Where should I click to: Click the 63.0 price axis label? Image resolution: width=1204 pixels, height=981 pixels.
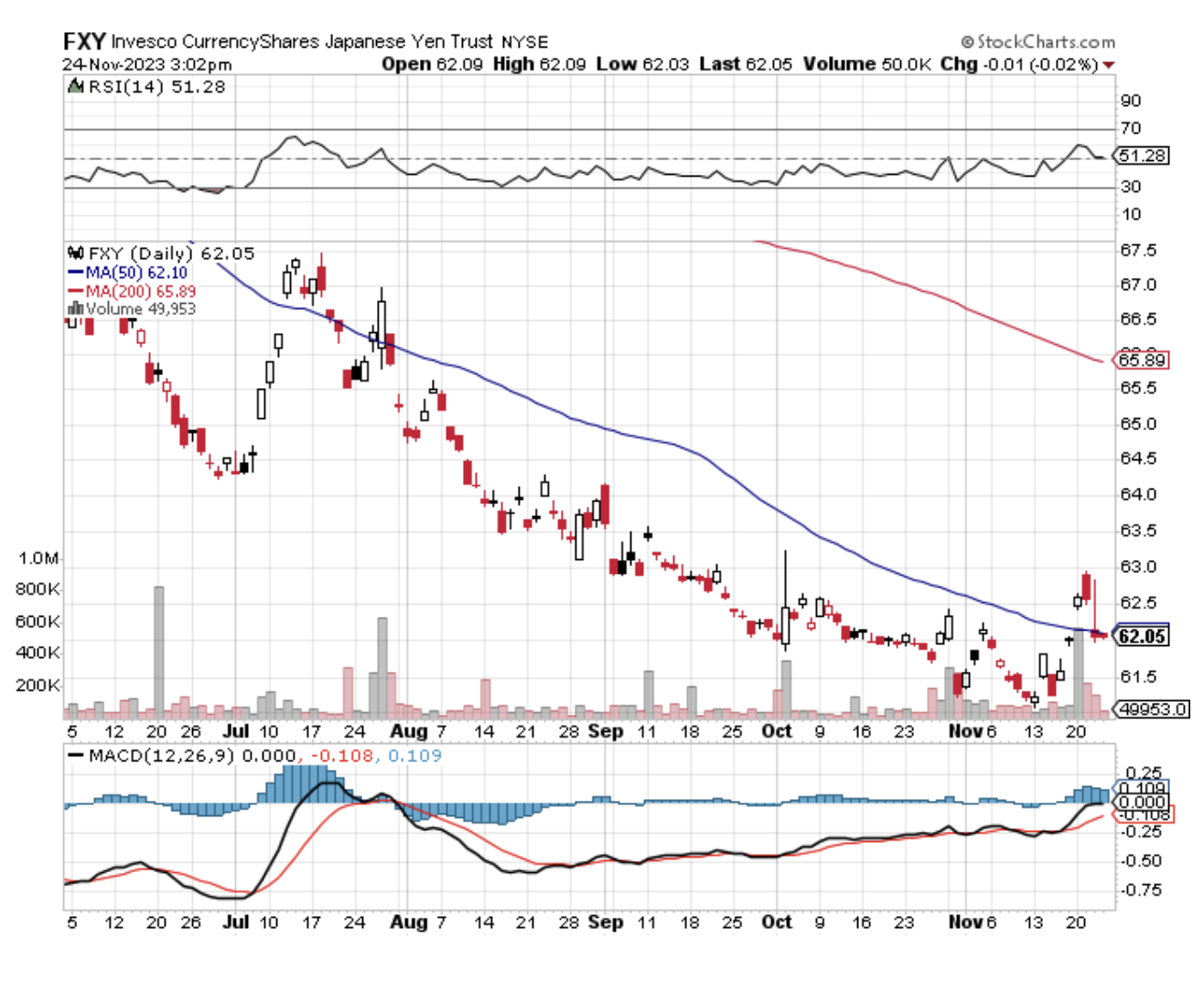coord(1138,566)
